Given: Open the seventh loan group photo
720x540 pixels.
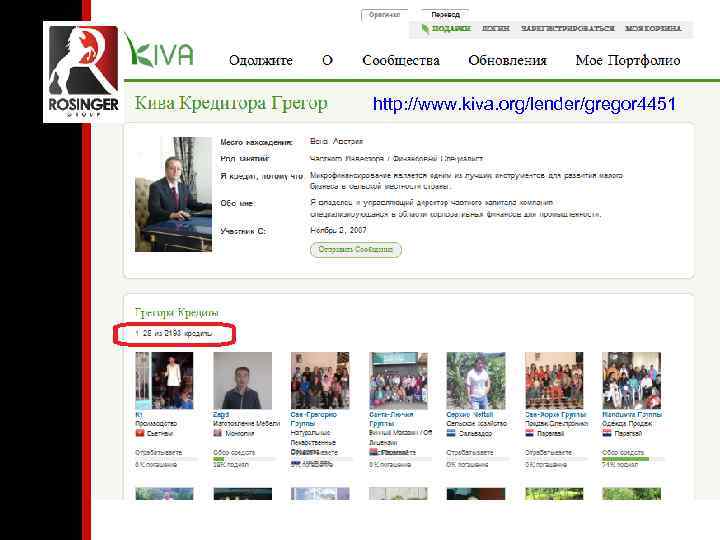Looking at the screenshot, I should [631, 381].
